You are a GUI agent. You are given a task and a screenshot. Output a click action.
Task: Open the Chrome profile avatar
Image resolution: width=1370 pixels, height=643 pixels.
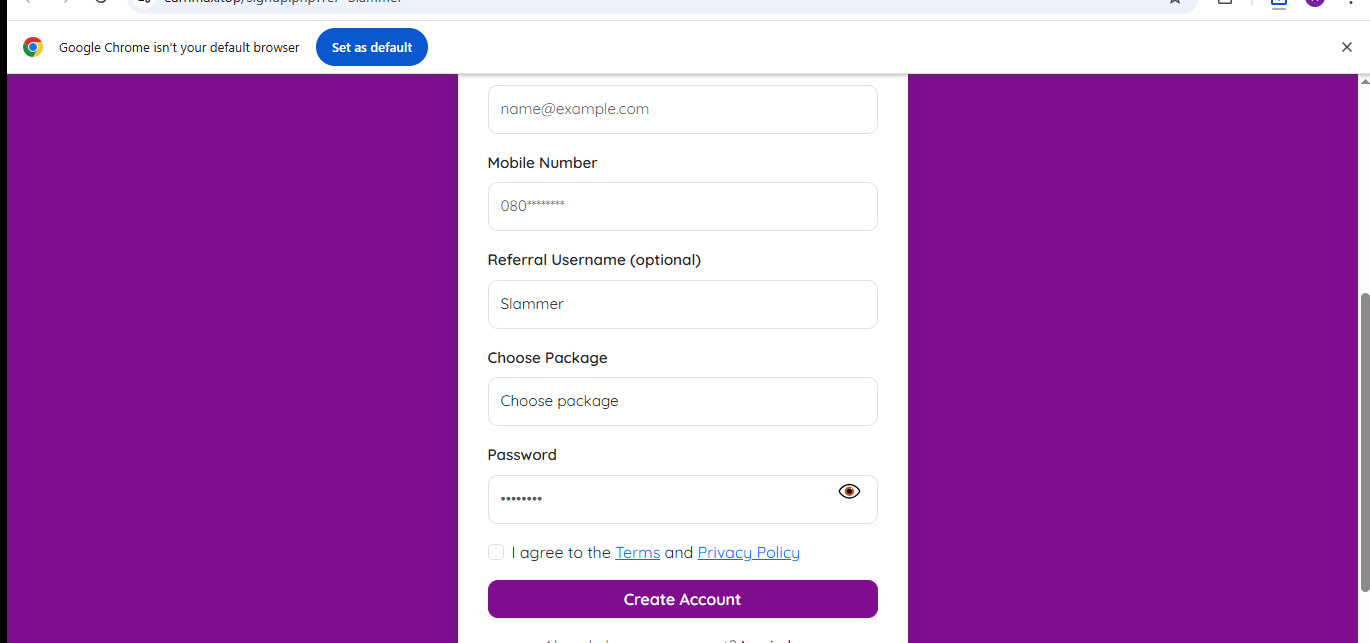coord(1314,3)
